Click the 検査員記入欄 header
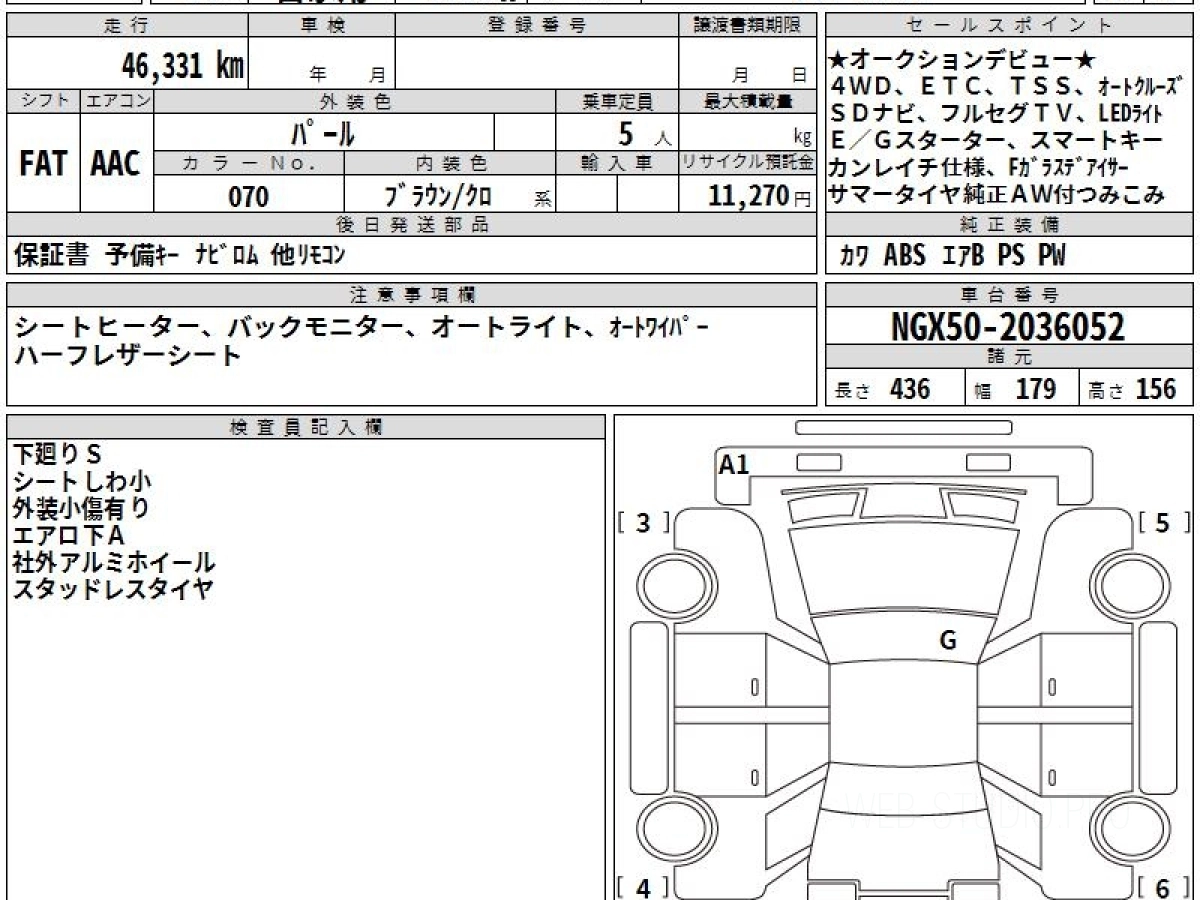 [306, 427]
